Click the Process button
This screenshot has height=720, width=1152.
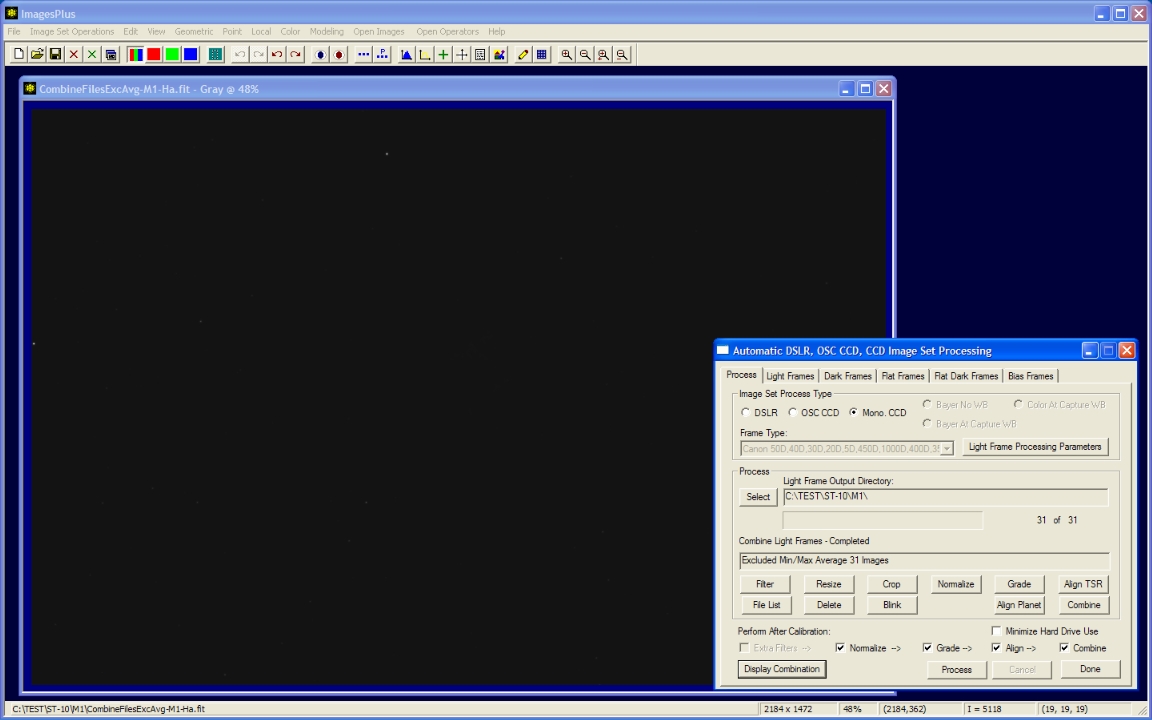(957, 670)
